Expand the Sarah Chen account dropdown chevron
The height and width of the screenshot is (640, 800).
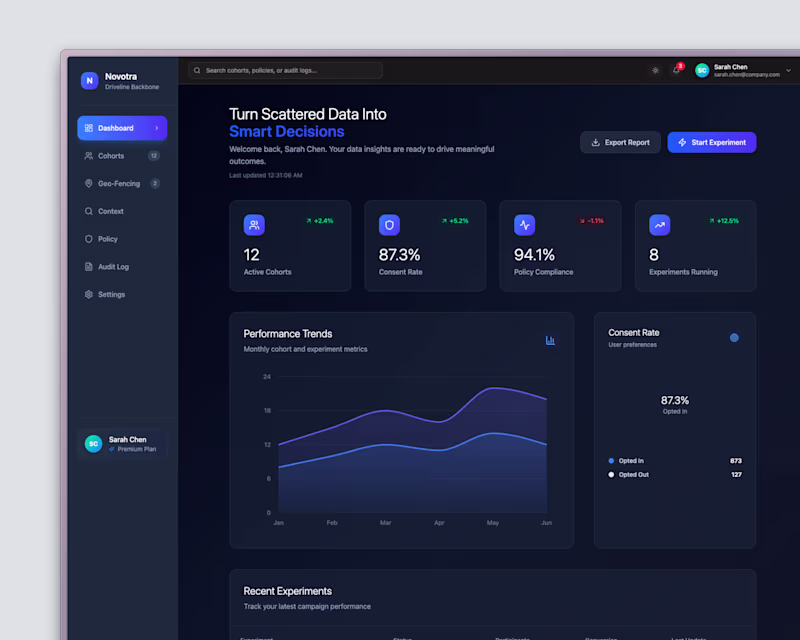click(x=788, y=70)
